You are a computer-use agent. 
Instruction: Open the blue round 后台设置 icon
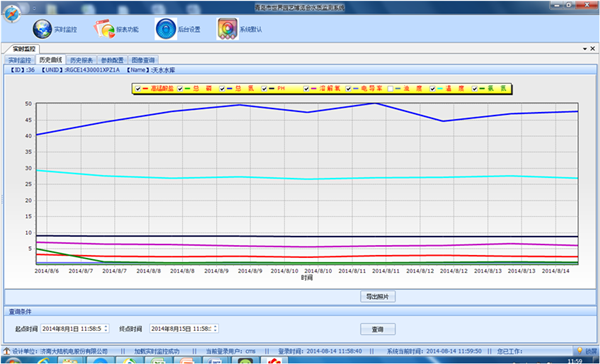(x=166, y=29)
